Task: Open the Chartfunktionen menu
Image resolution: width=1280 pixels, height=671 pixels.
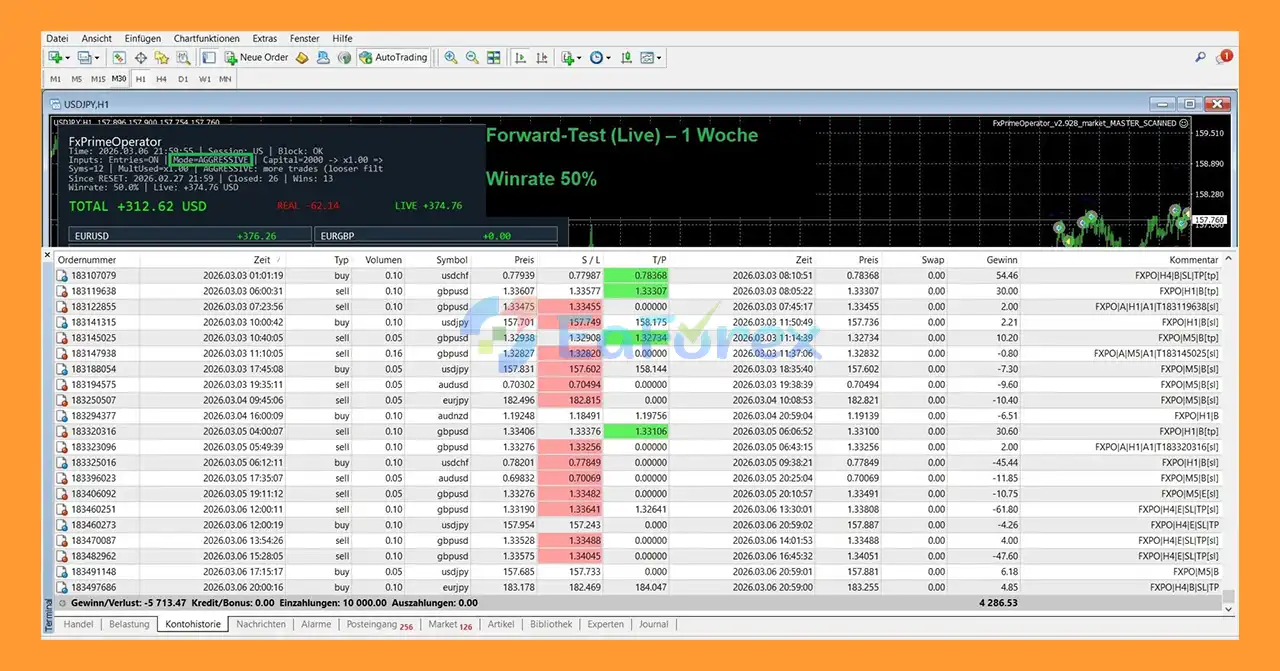Action: coord(206,38)
